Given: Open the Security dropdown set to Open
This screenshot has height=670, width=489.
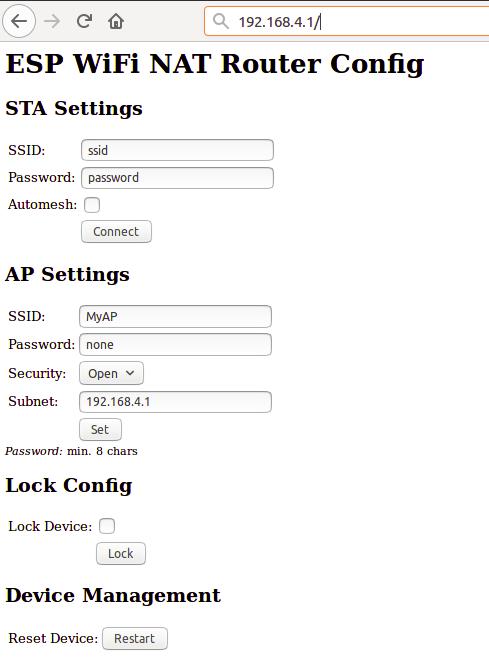Looking at the screenshot, I should (111, 373).
